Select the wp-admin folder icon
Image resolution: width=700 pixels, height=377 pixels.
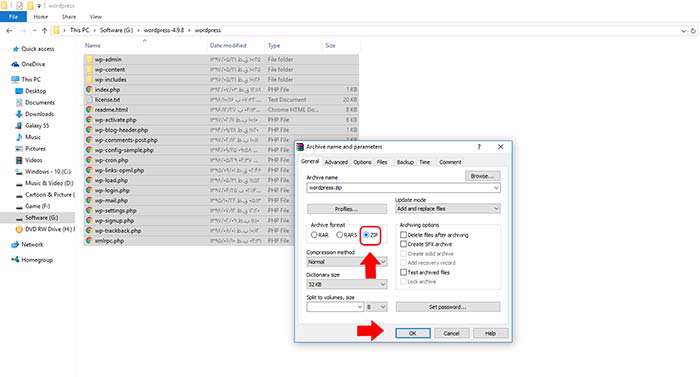pyautogui.click(x=89, y=59)
